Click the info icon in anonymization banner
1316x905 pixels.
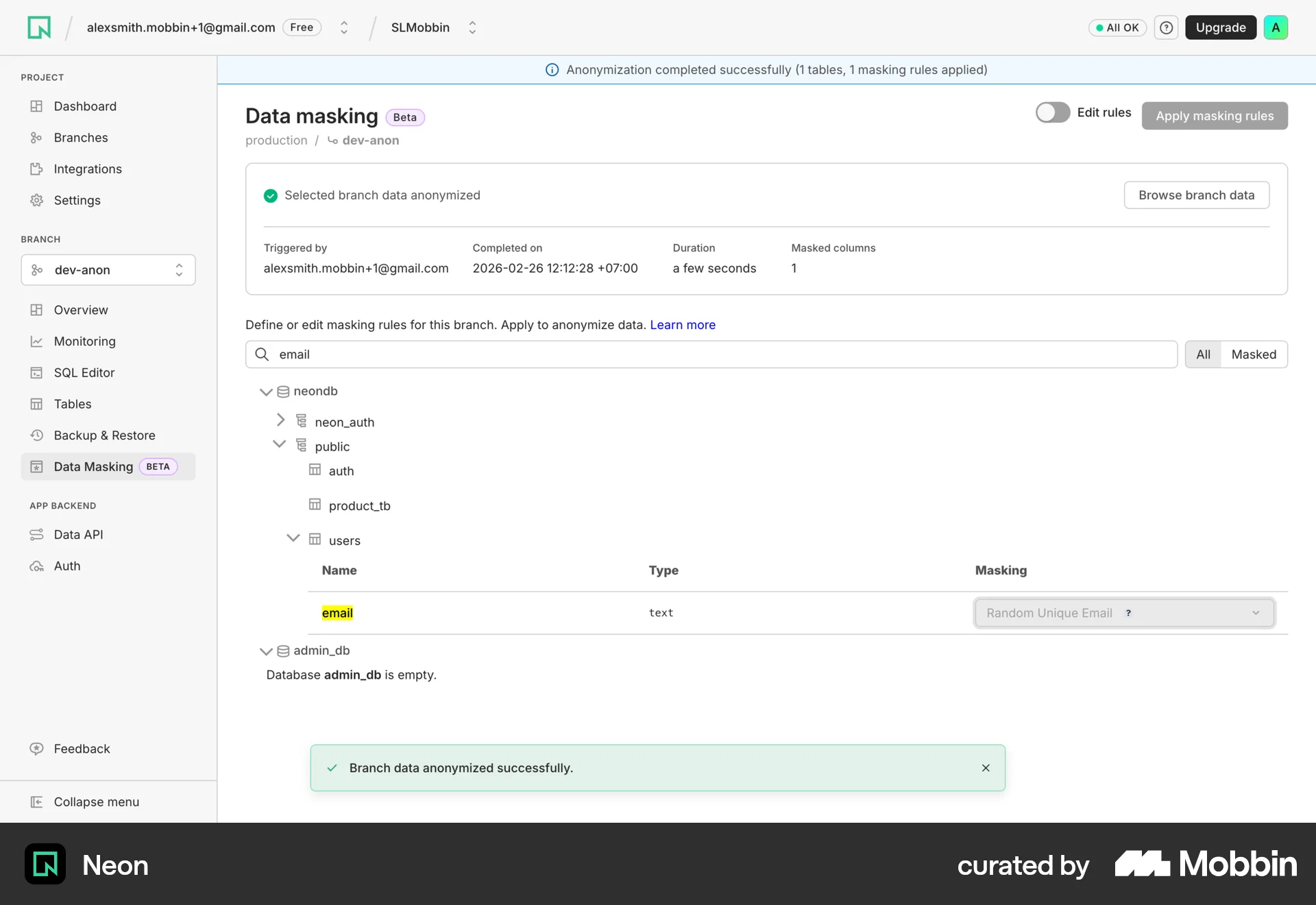(x=552, y=70)
